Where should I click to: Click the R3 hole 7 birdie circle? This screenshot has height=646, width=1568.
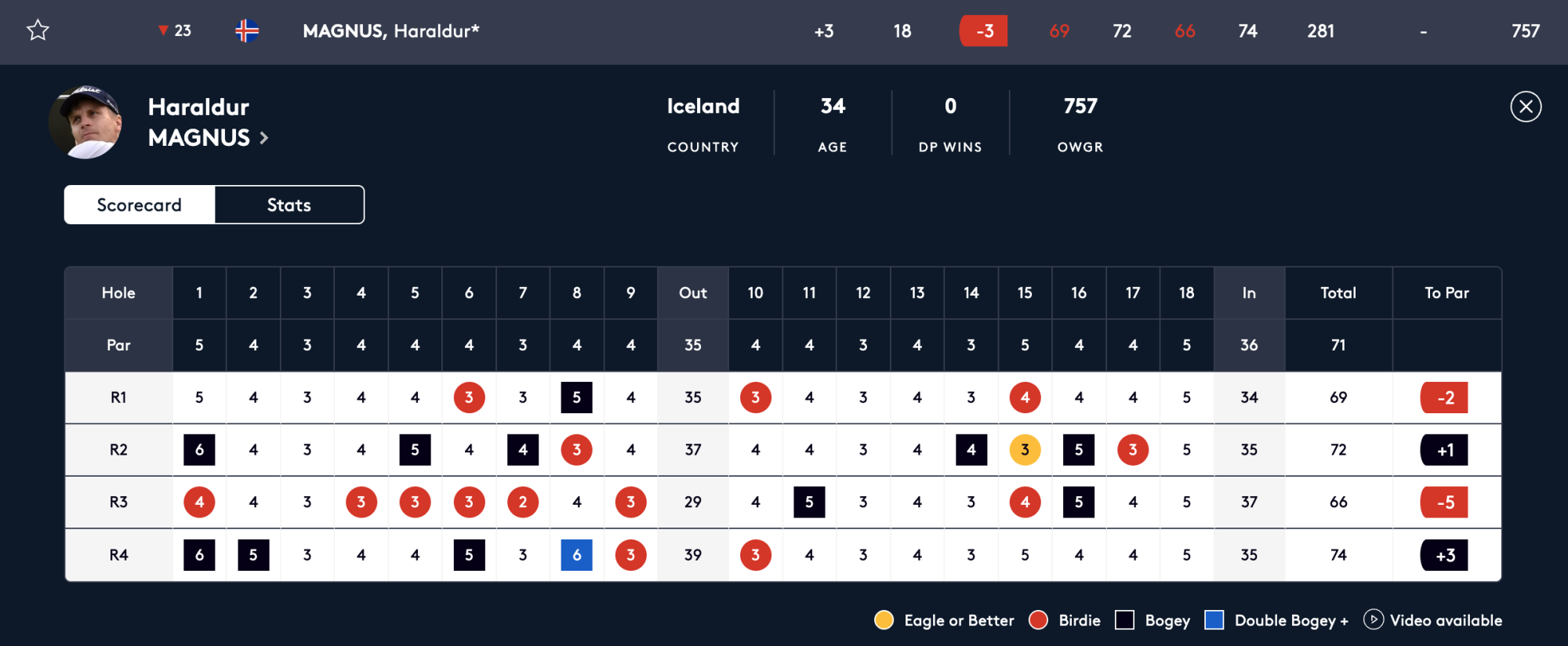(523, 503)
